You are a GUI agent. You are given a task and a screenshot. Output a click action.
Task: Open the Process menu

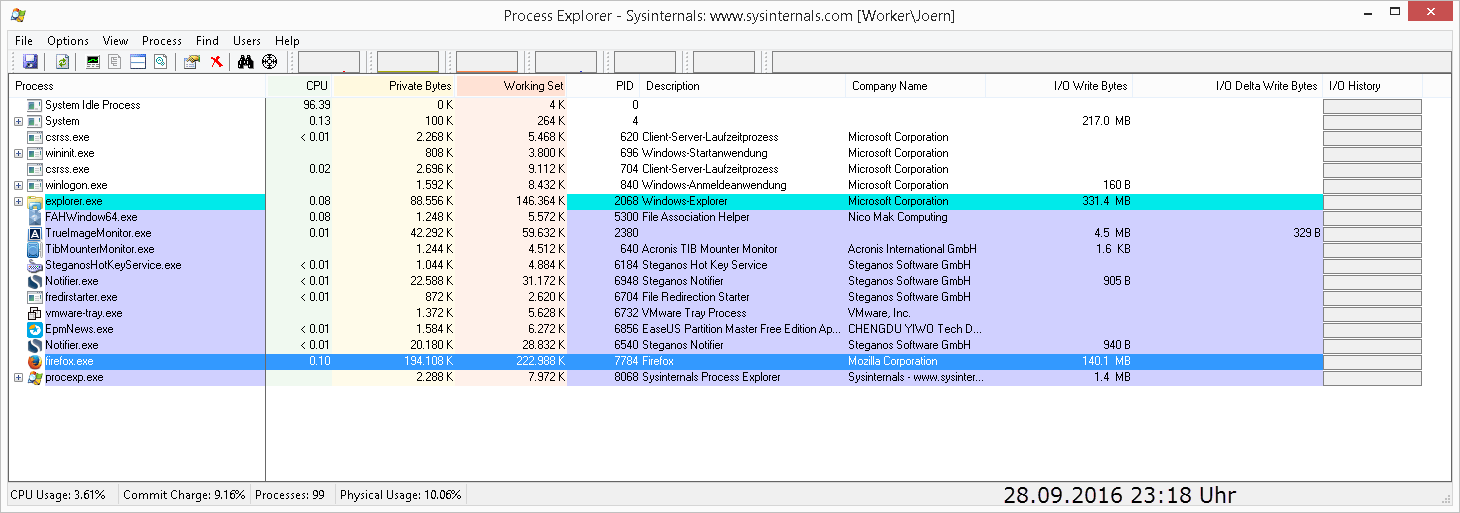click(161, 41)
